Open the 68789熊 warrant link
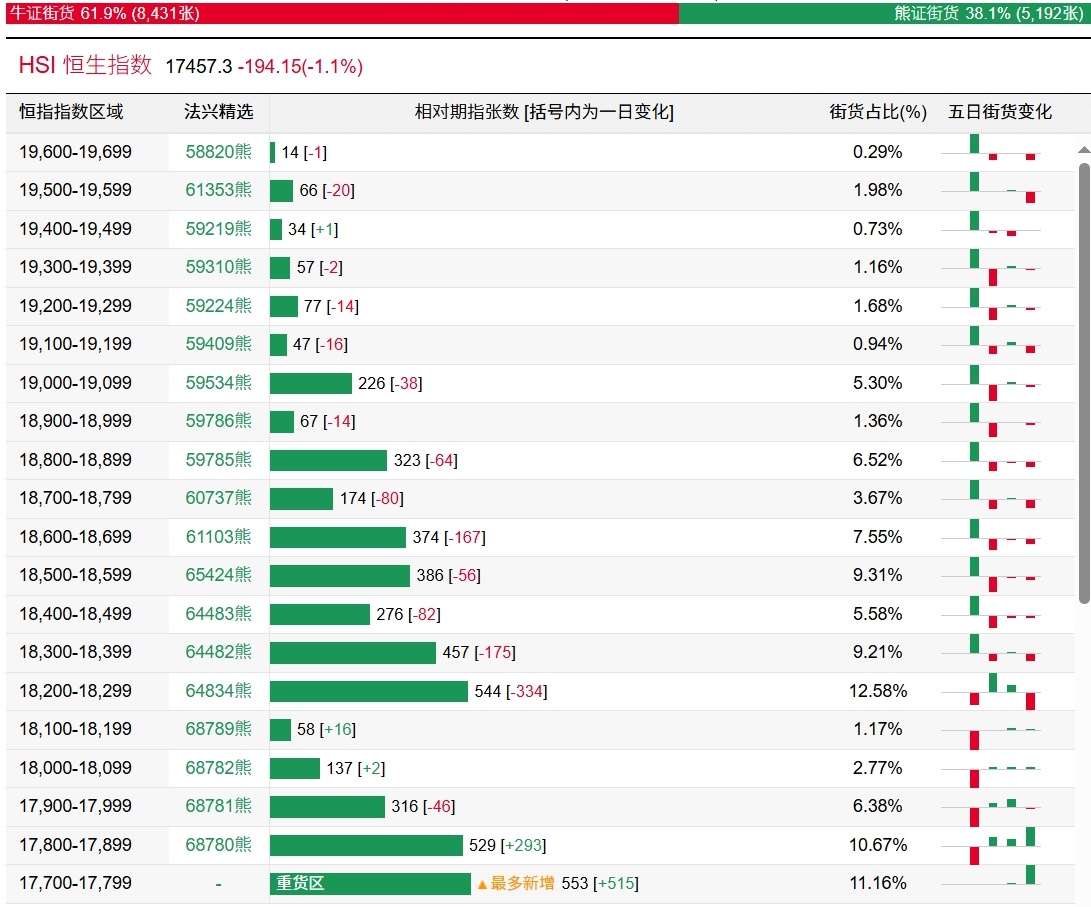1091x907 pixels. point(218,730)
